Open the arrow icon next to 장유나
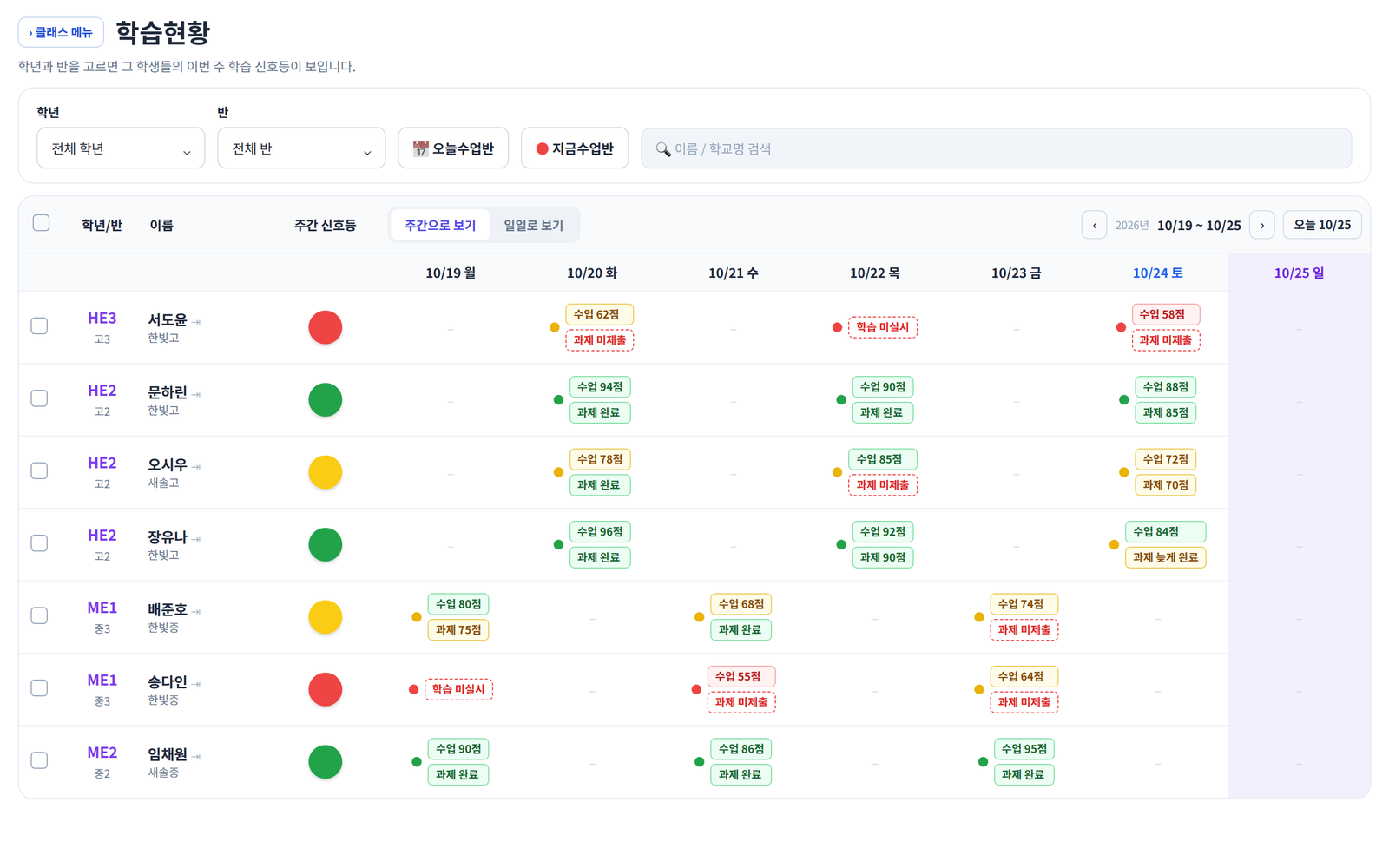Viewport: 1389px width, 868px height. (x=196, y=539)
